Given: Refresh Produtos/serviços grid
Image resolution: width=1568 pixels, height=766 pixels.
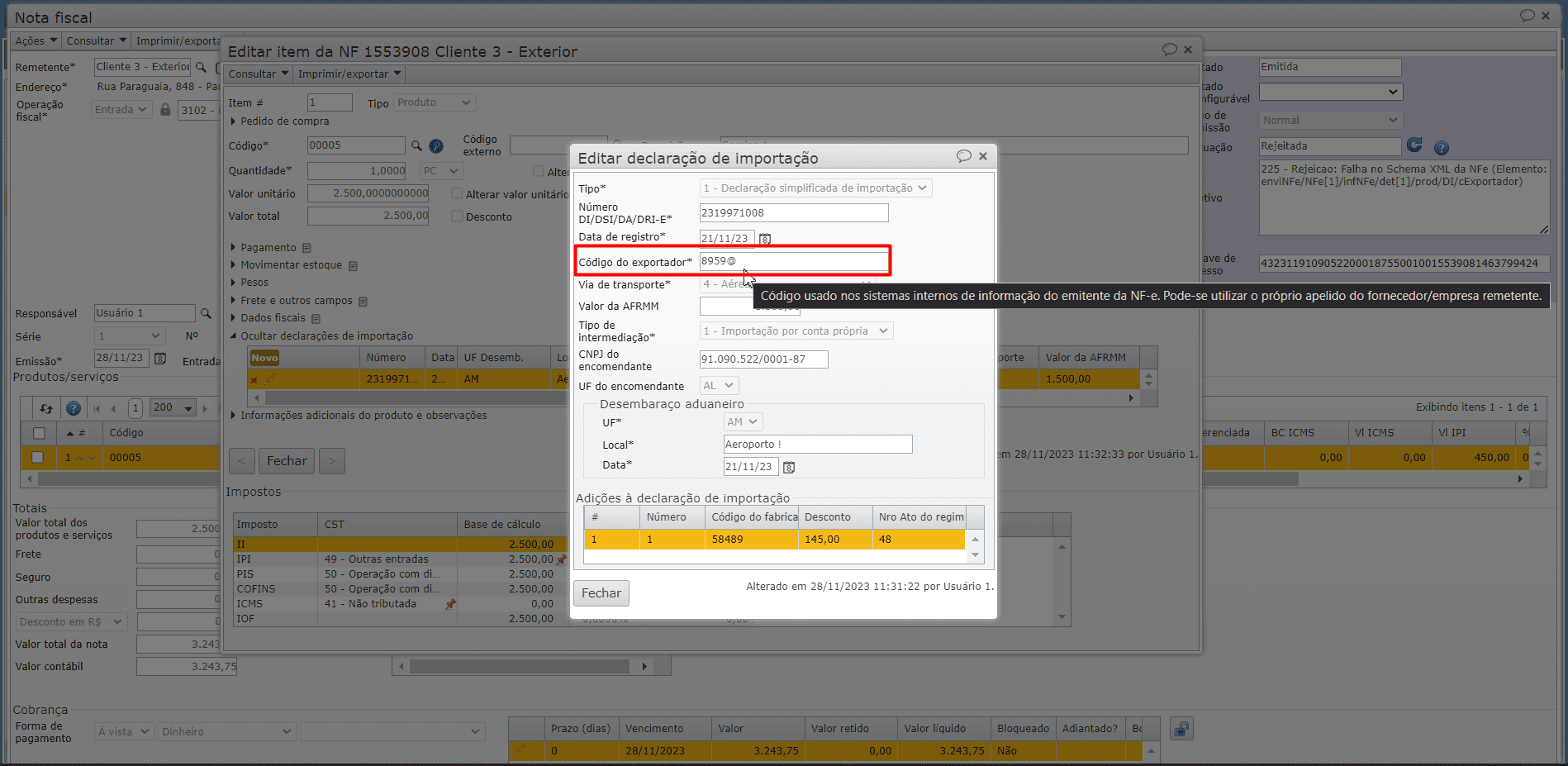Looking at the screenshot, I should 46,408.
